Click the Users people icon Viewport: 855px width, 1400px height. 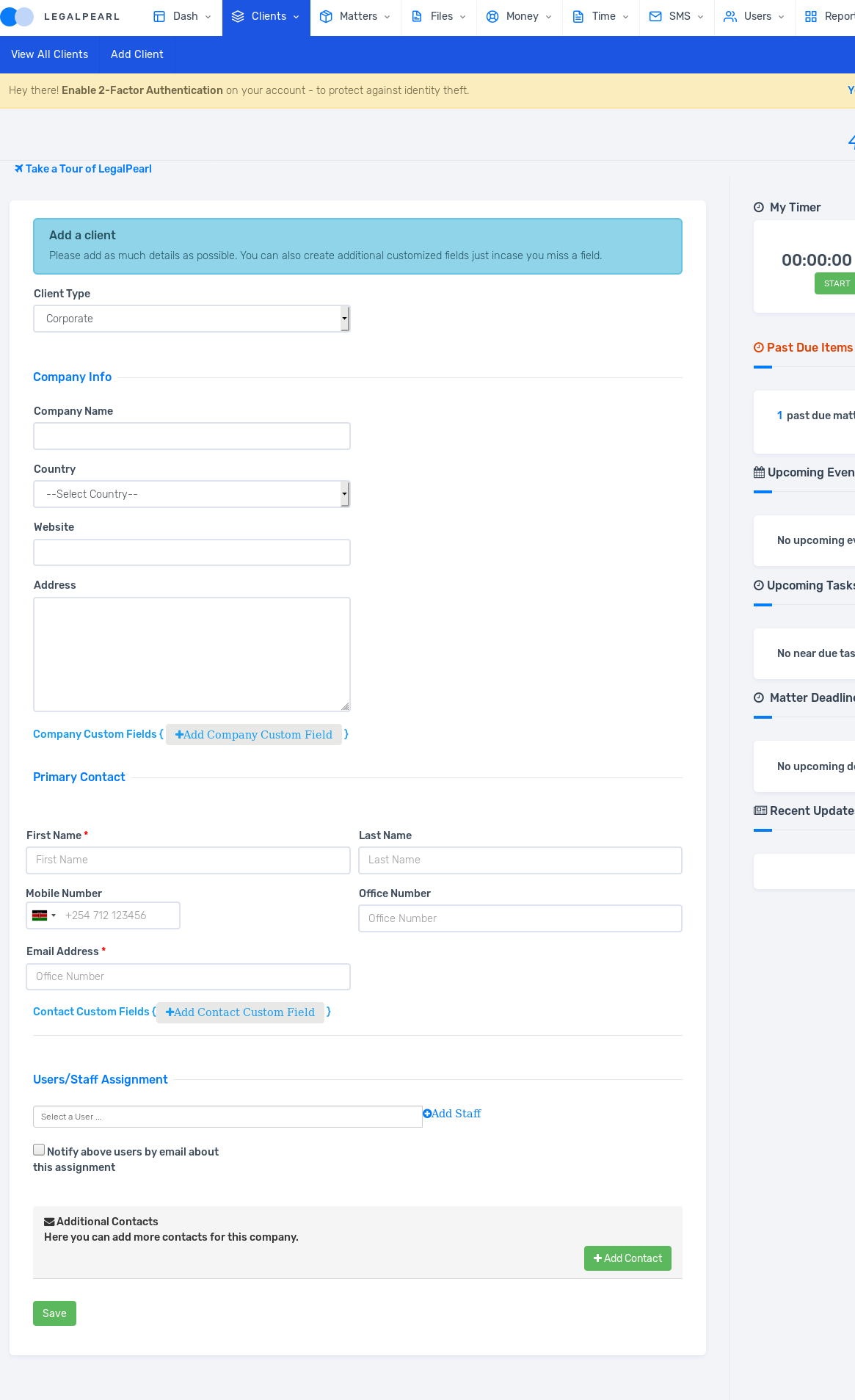coord(730,17)
